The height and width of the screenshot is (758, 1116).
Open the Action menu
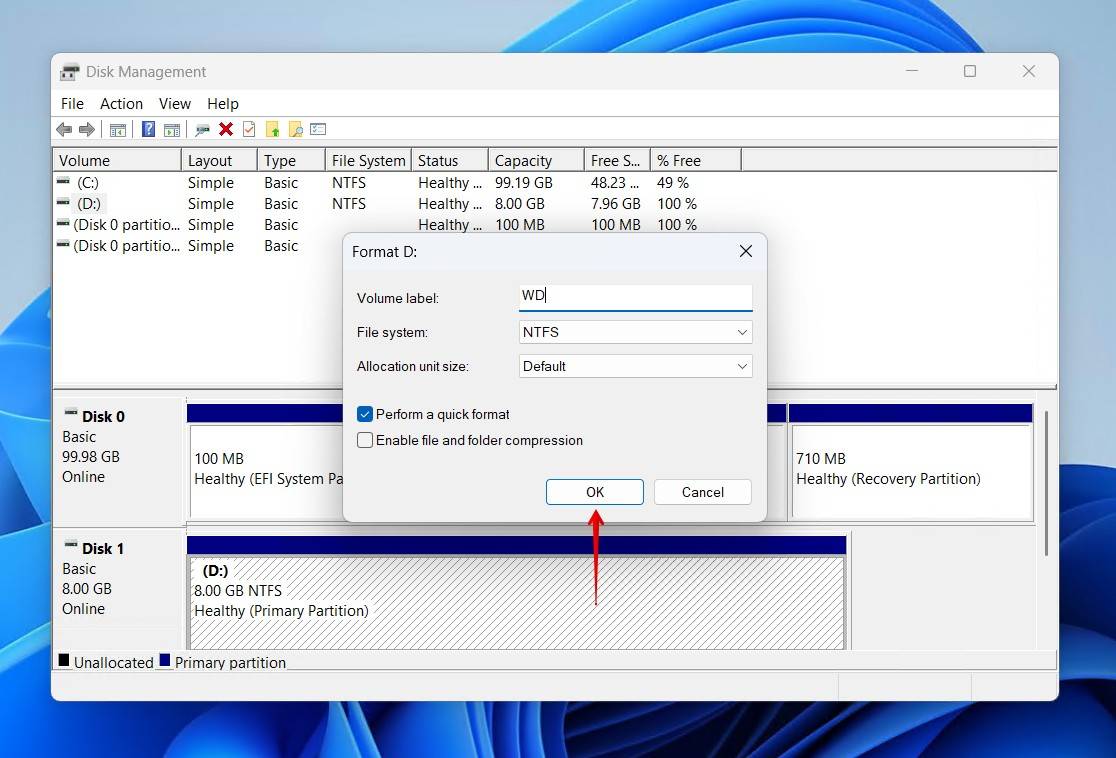click(x=121, y=103)
